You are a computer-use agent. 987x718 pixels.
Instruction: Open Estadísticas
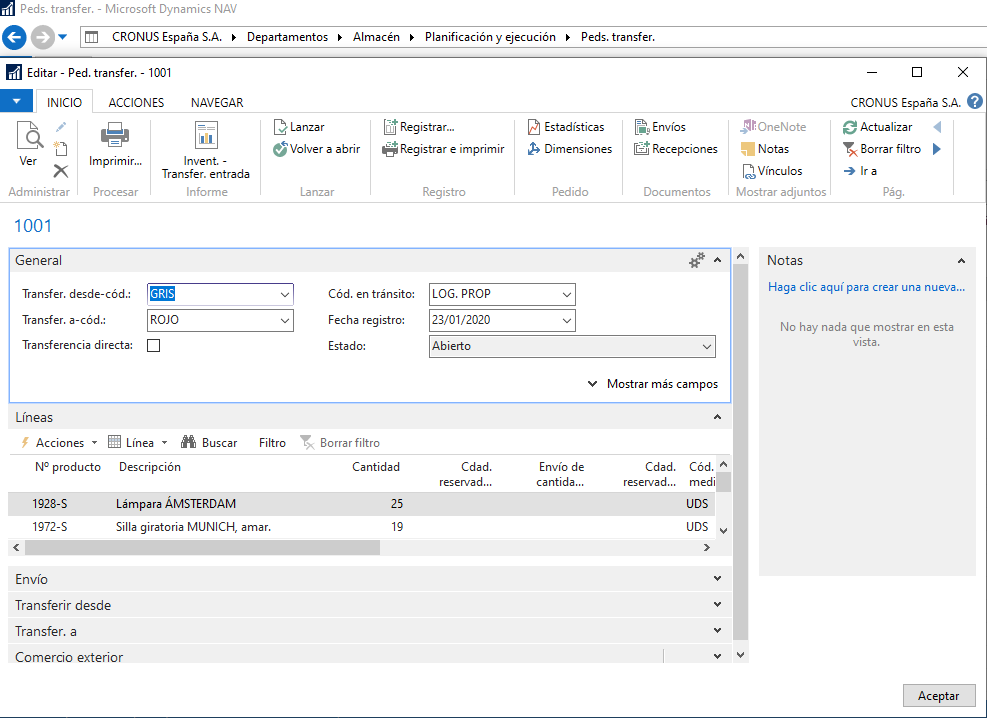click(x=566, y=127)
